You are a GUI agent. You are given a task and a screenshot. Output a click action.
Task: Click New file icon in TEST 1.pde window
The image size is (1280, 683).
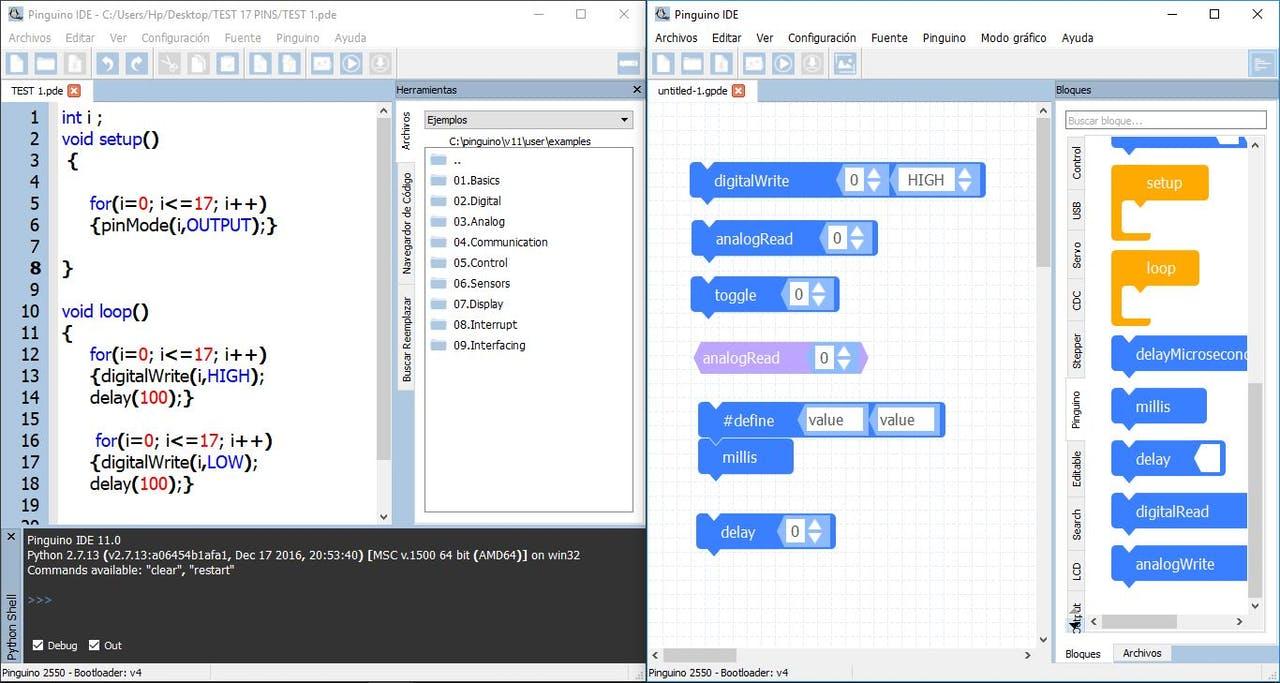[x=16, y=63]
